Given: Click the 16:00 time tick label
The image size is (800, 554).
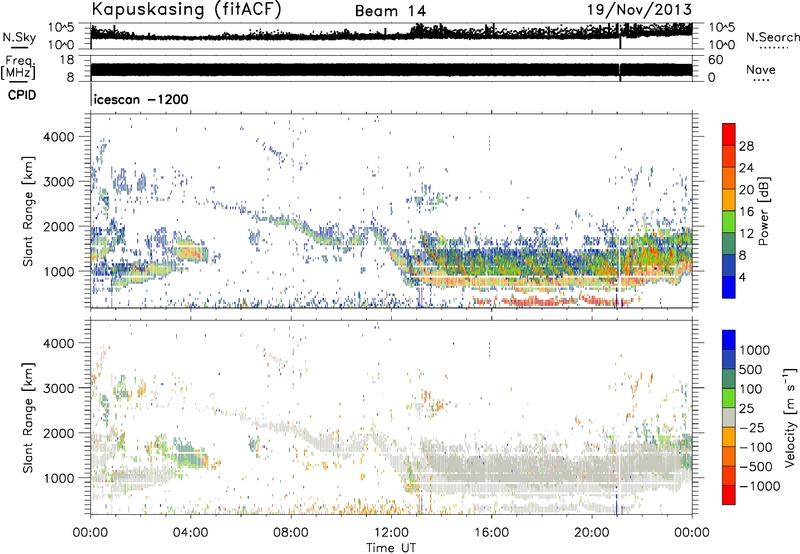Looking at the screenshot, I should pos(491,533).
